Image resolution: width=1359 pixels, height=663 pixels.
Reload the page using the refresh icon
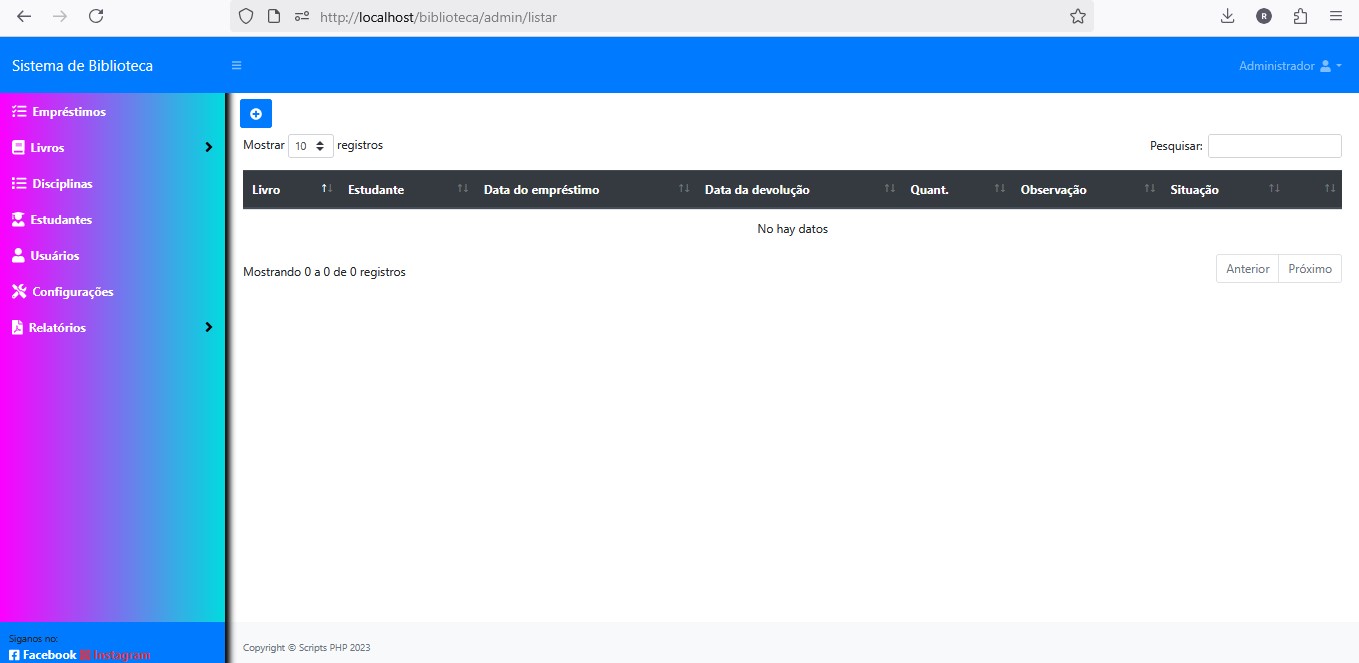(96, 16)
